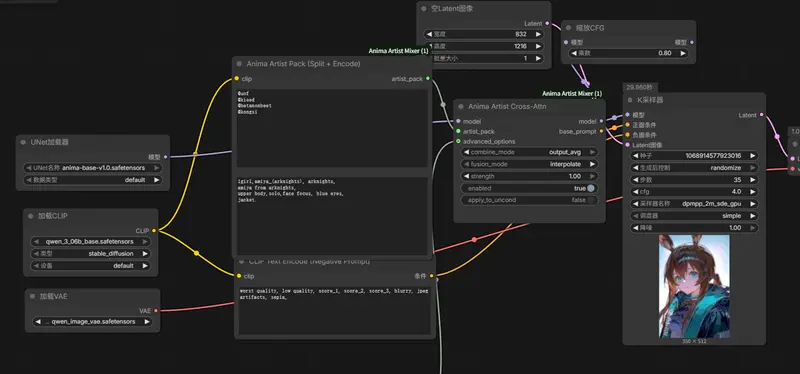Increase 降噪 with its right arrow
The image size is (800, 374).
point(752,228)
